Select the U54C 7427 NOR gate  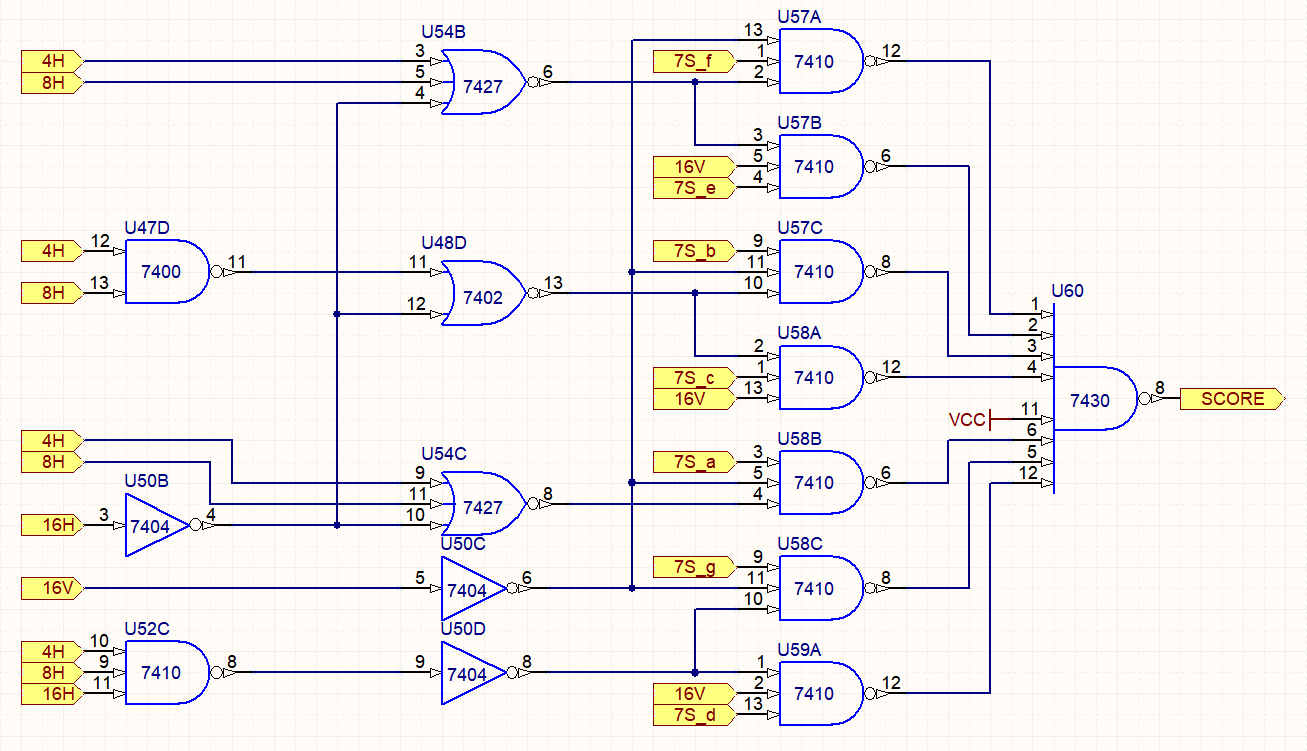(x=484, y=505)
